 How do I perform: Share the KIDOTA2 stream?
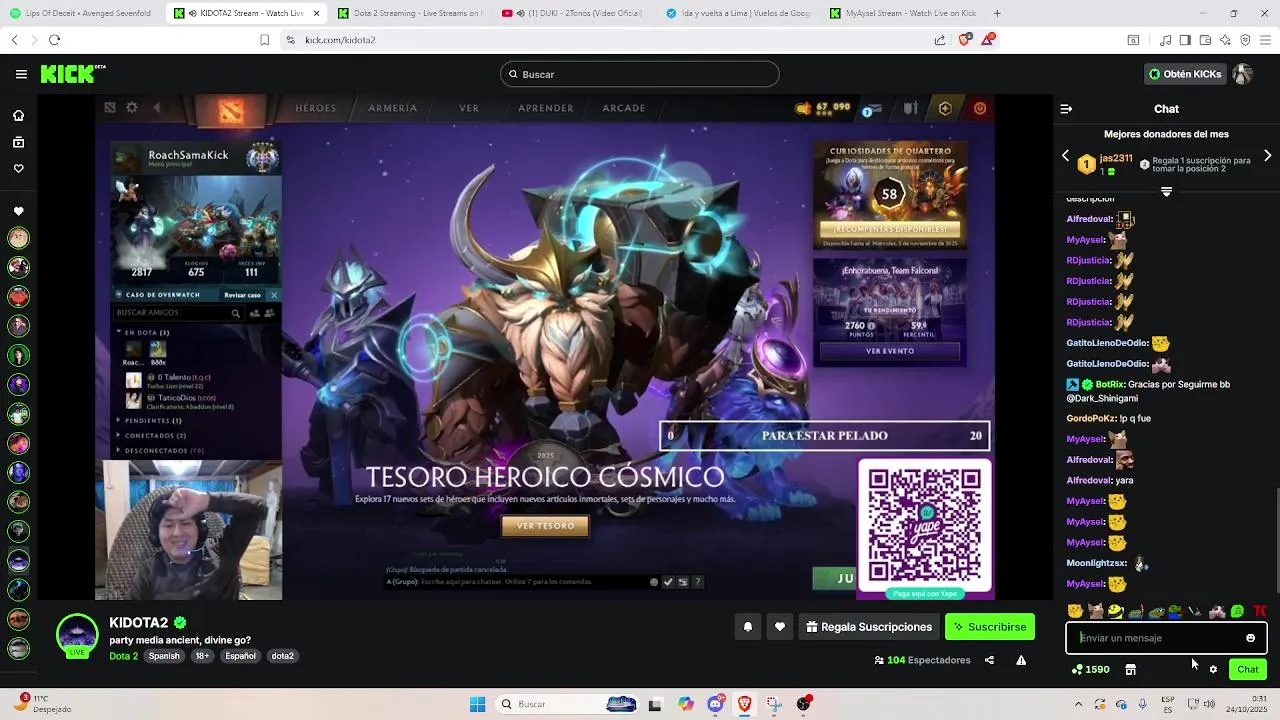point(989,660)
